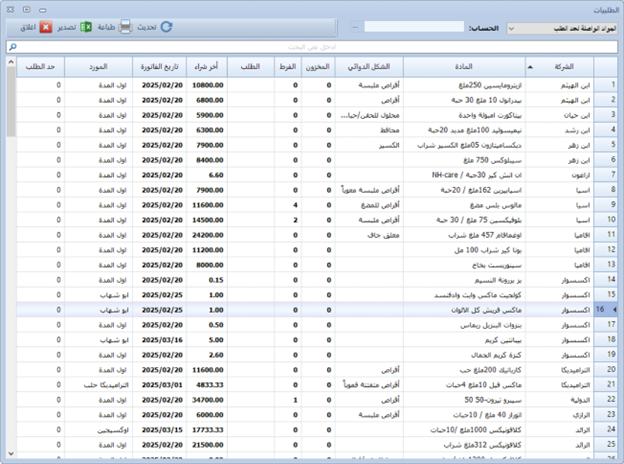Image resolution: width=624 pixels, height=464 pixels.
Task: Click excess value 2 in row 10
Action: [x=288, y=220]
